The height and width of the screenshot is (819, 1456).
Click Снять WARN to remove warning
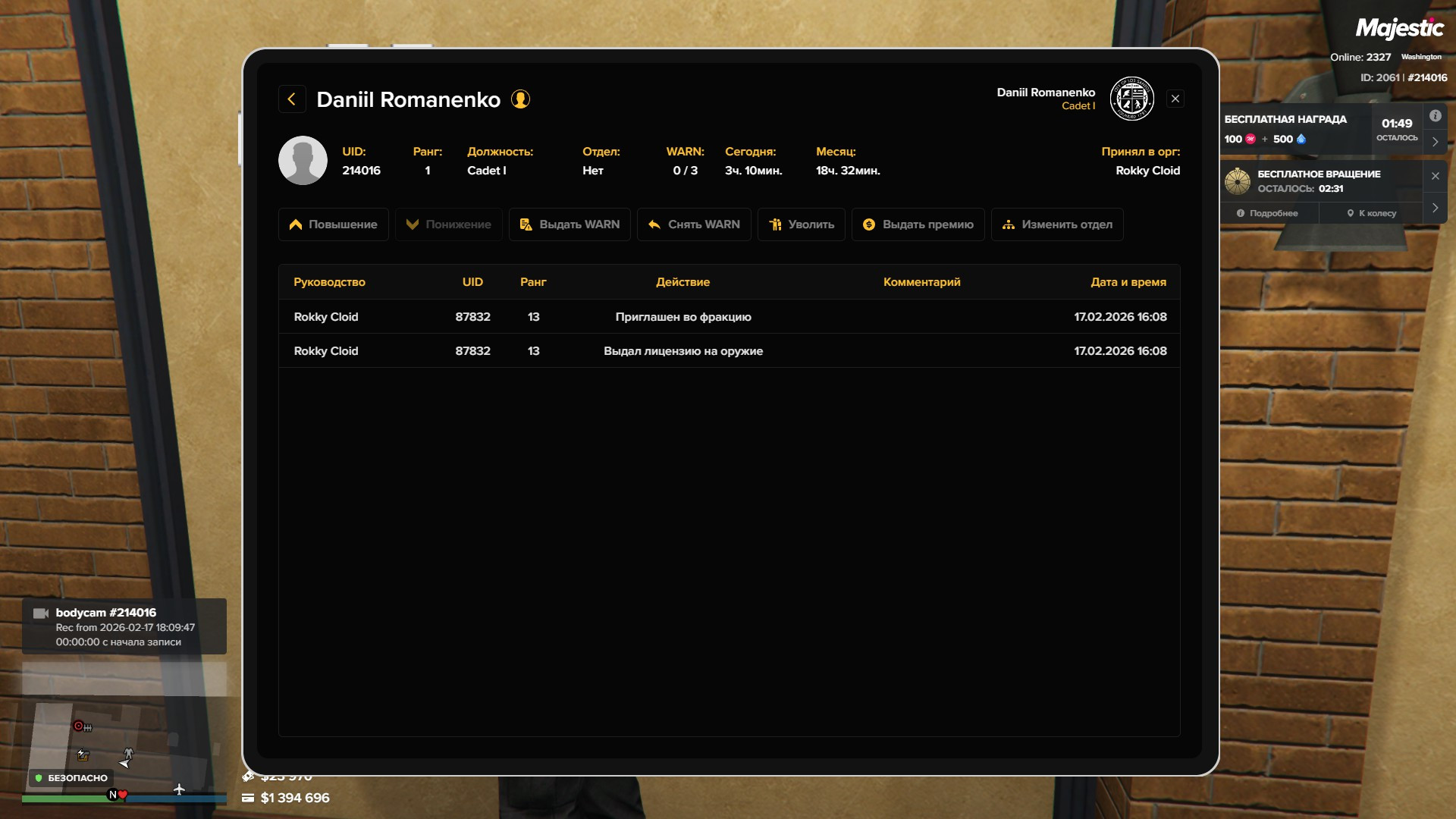click(x=694, y=224)
